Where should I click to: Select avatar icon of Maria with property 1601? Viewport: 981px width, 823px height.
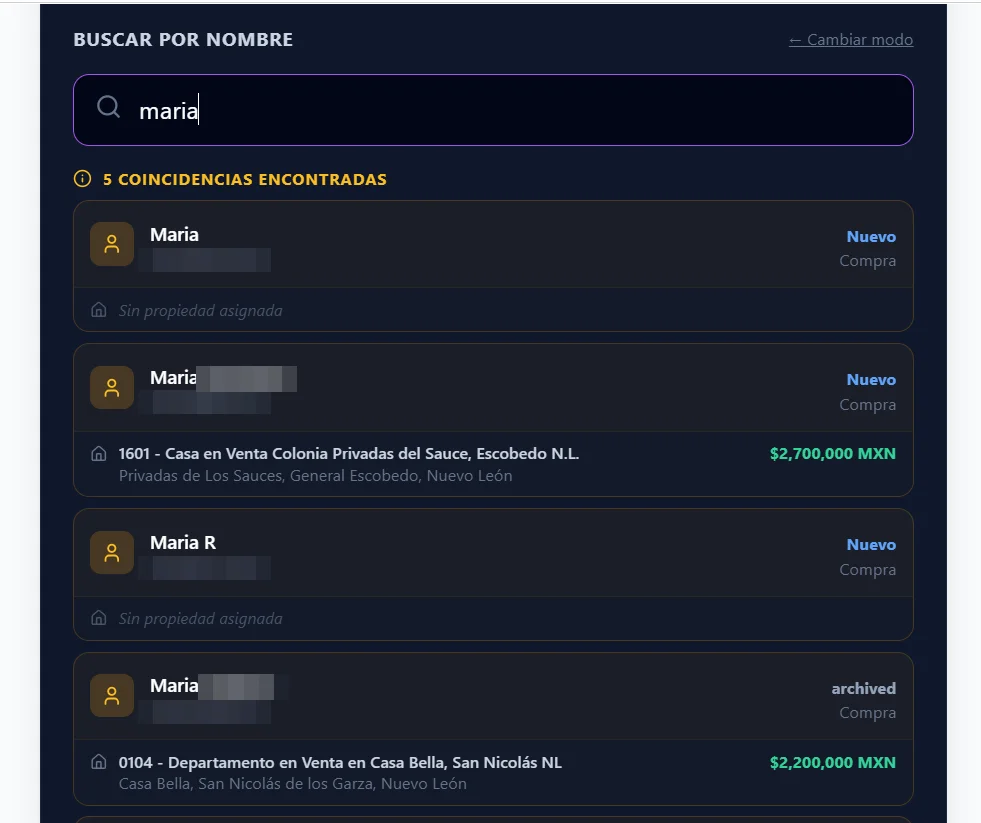(x=112, y=387)
